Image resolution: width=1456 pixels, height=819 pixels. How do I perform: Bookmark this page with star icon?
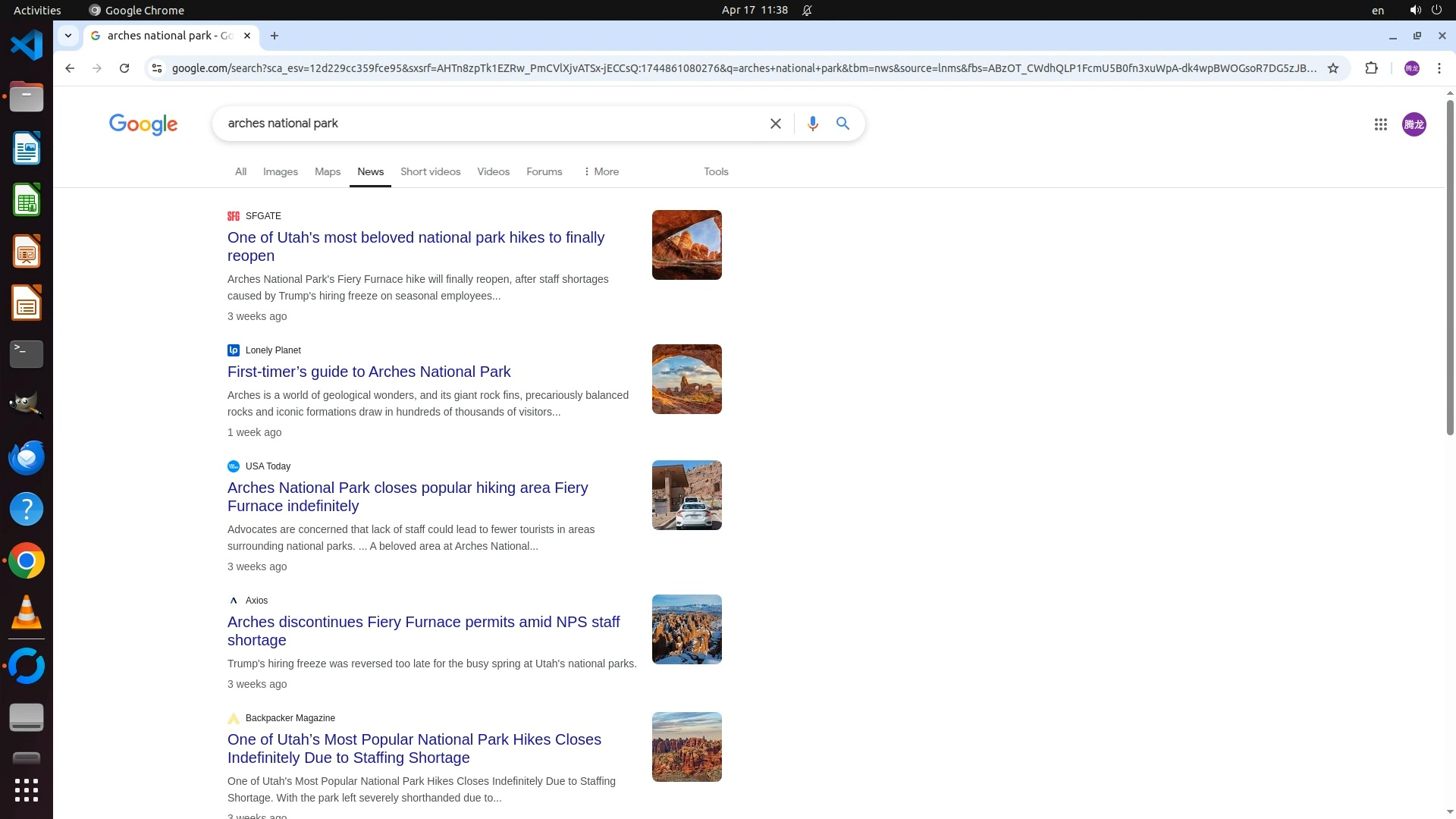coord(1333,68)
